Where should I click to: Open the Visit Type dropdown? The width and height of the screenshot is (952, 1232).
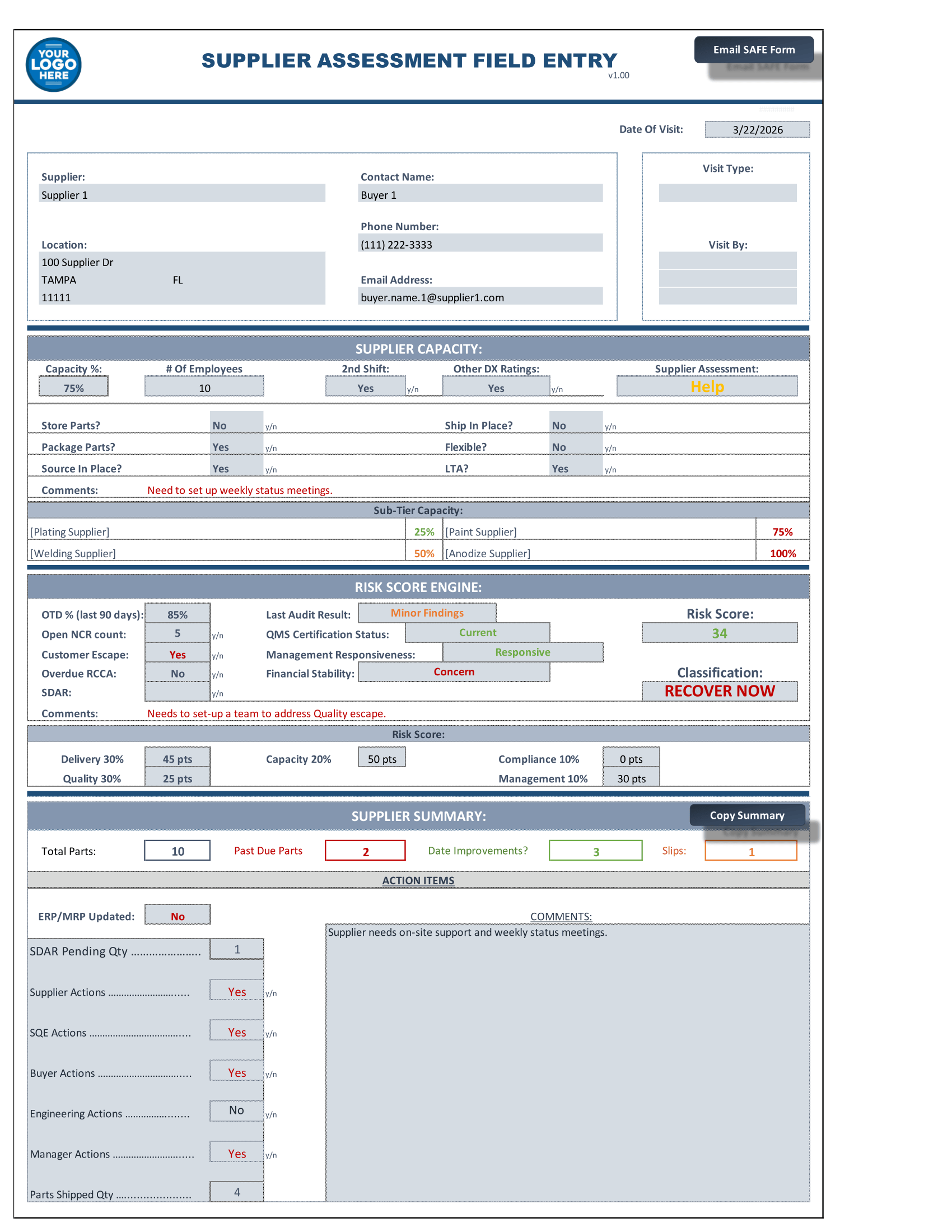pos(727,193)
